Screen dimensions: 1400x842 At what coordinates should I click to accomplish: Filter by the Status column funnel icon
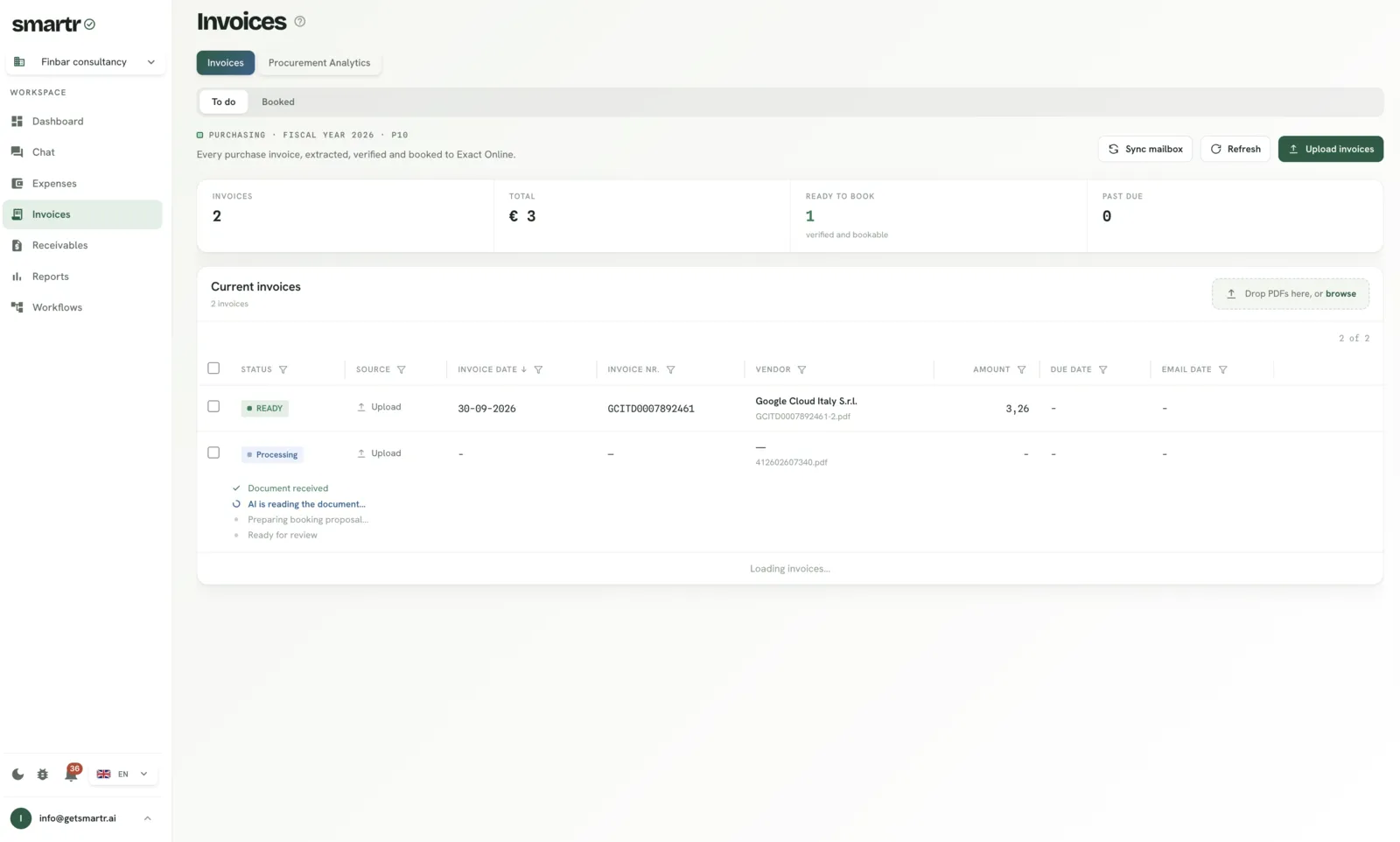coord(283,369)
